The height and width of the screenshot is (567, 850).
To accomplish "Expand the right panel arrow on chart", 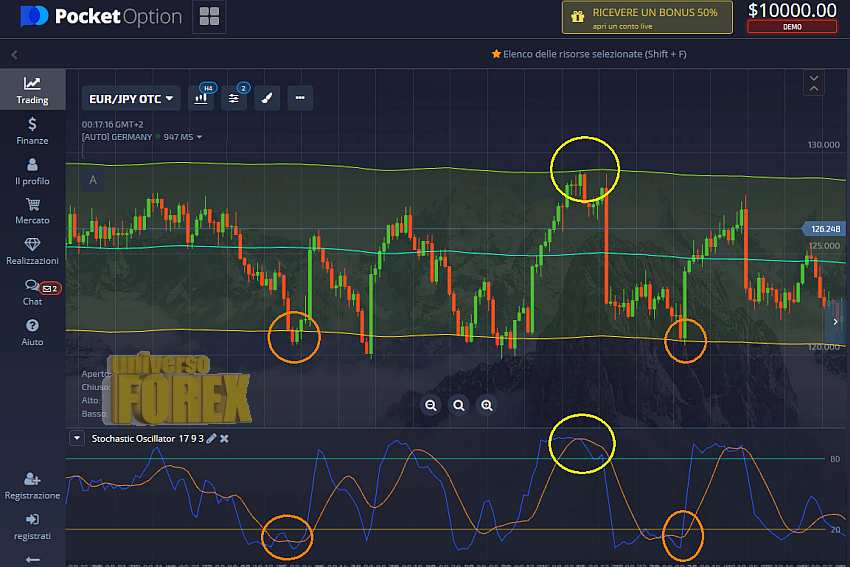I will pyautogui.click(x=836, y=321).
